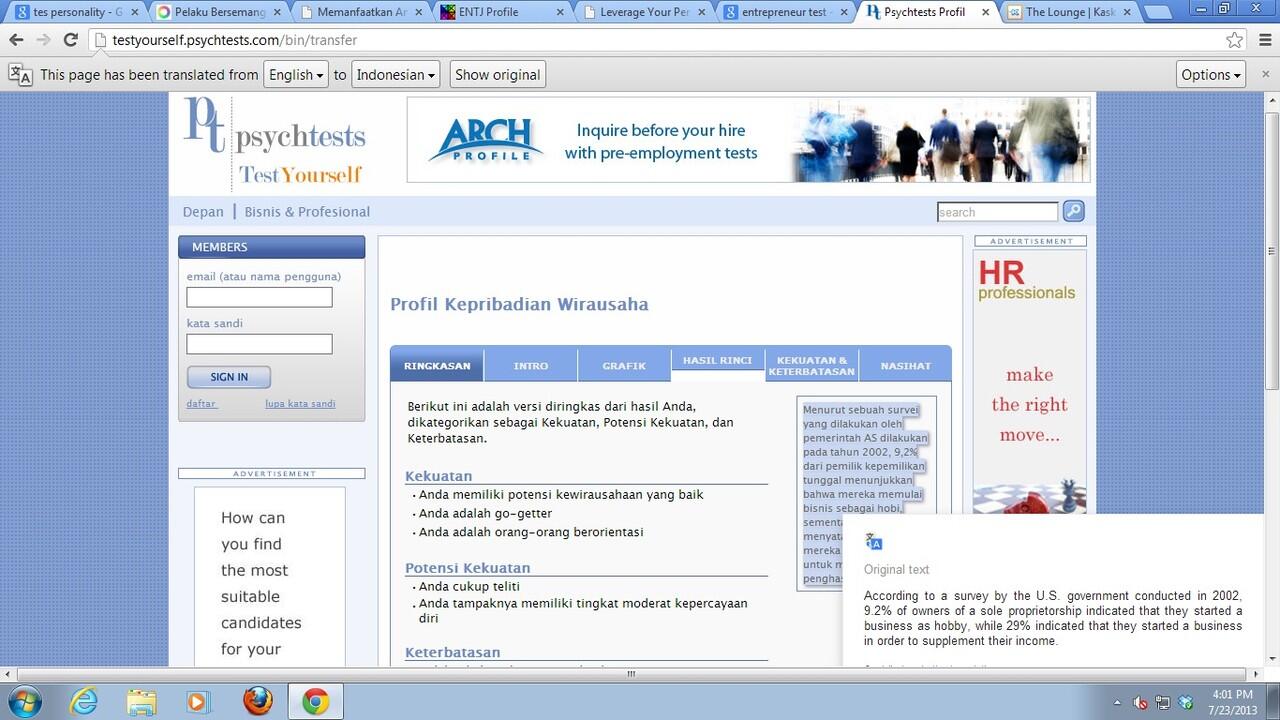
Task: Open the new tab button
Action: [1159, 13]
